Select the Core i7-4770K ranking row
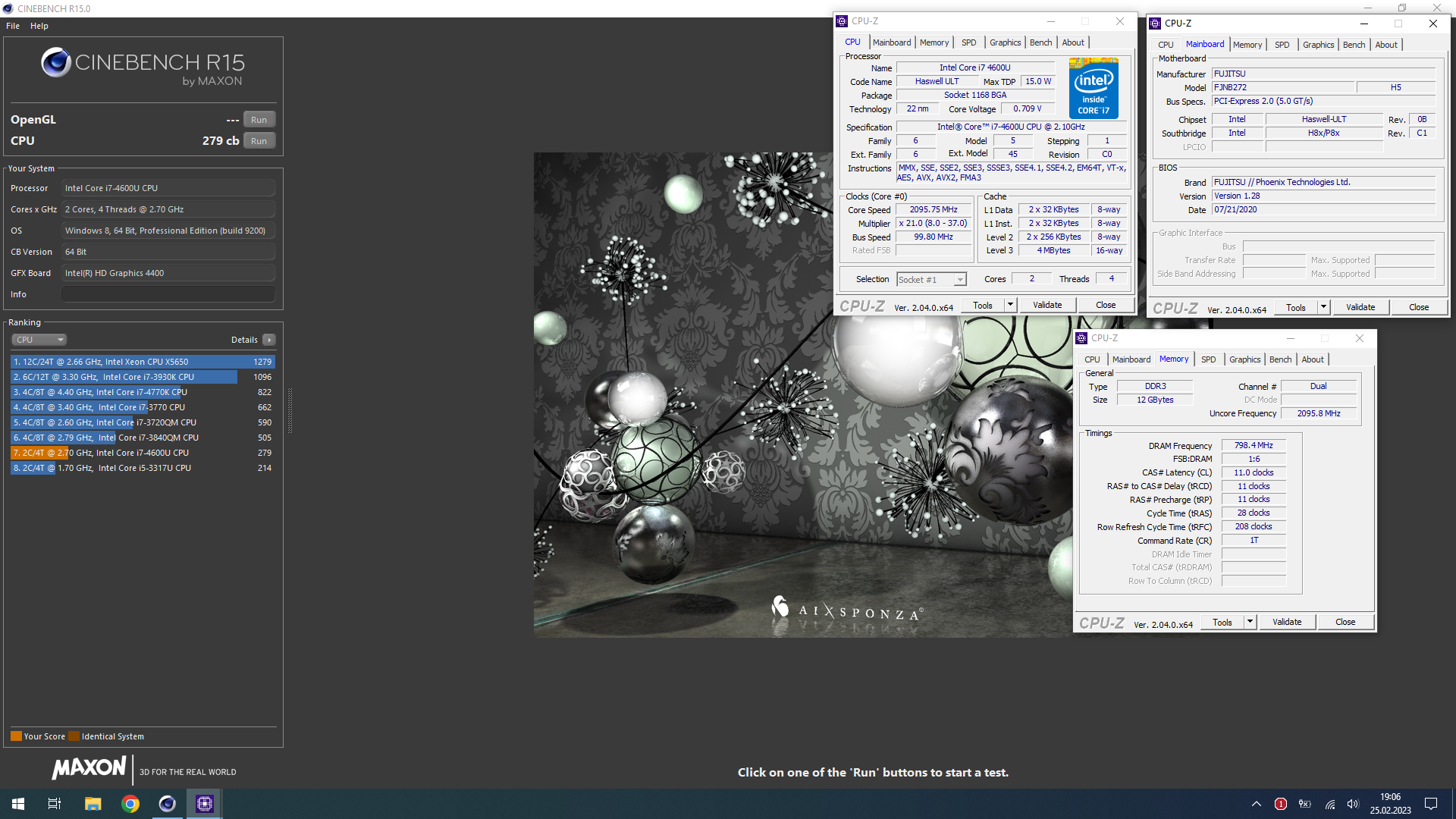 tap(143, 392)
